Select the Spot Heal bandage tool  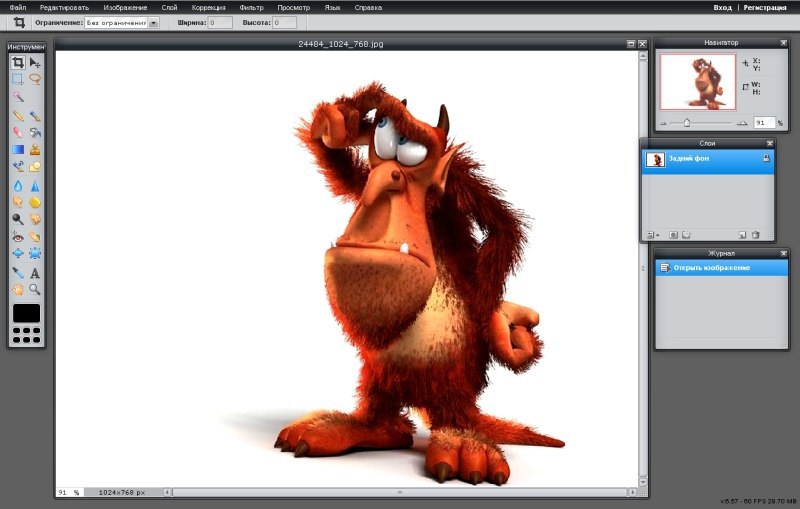[35, 237]
